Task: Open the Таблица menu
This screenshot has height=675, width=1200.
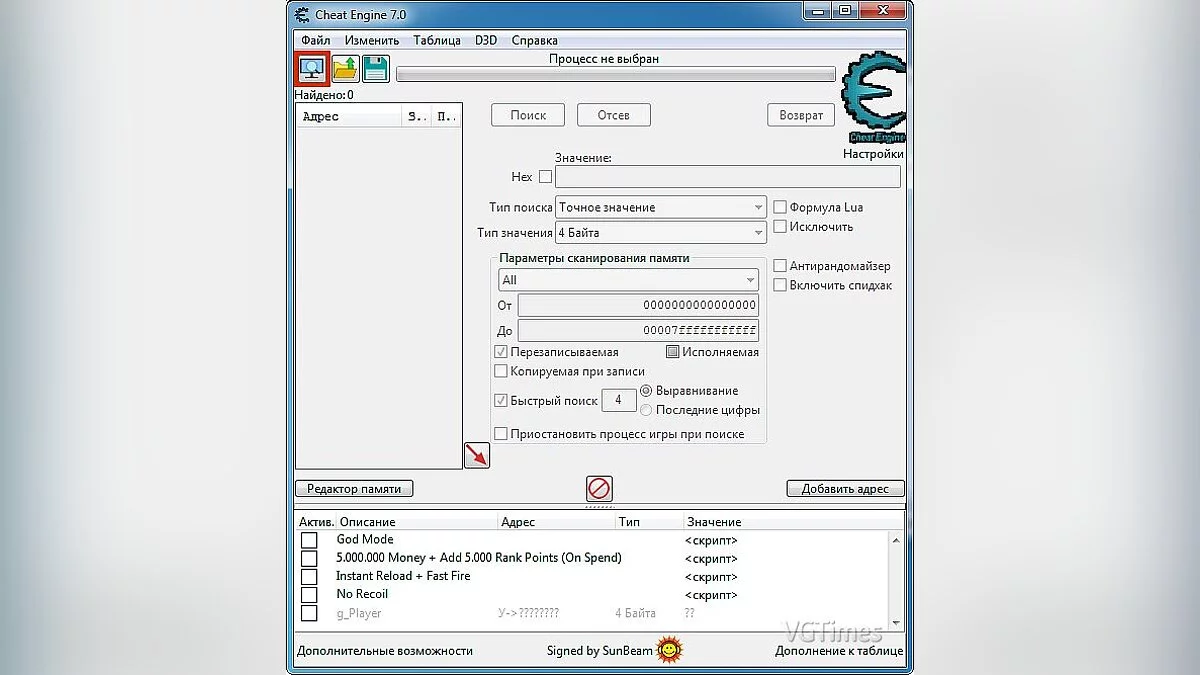Action: coord(434,40)
